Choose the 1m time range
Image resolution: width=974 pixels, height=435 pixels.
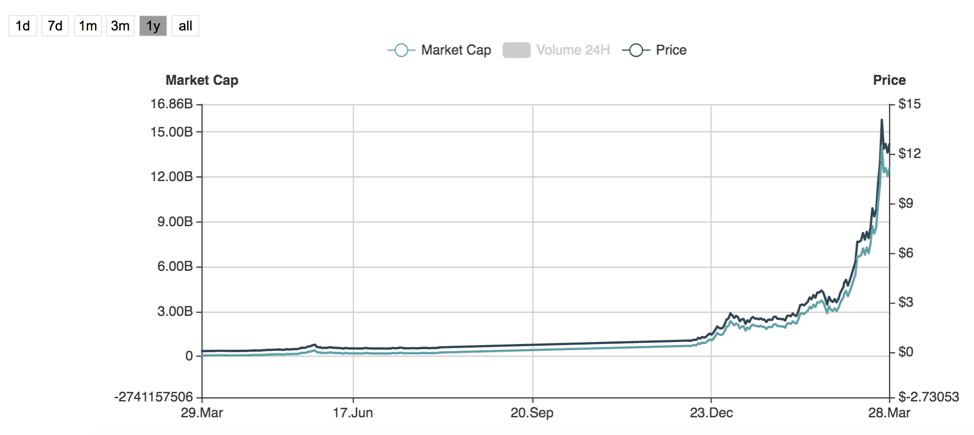point(88,25)
